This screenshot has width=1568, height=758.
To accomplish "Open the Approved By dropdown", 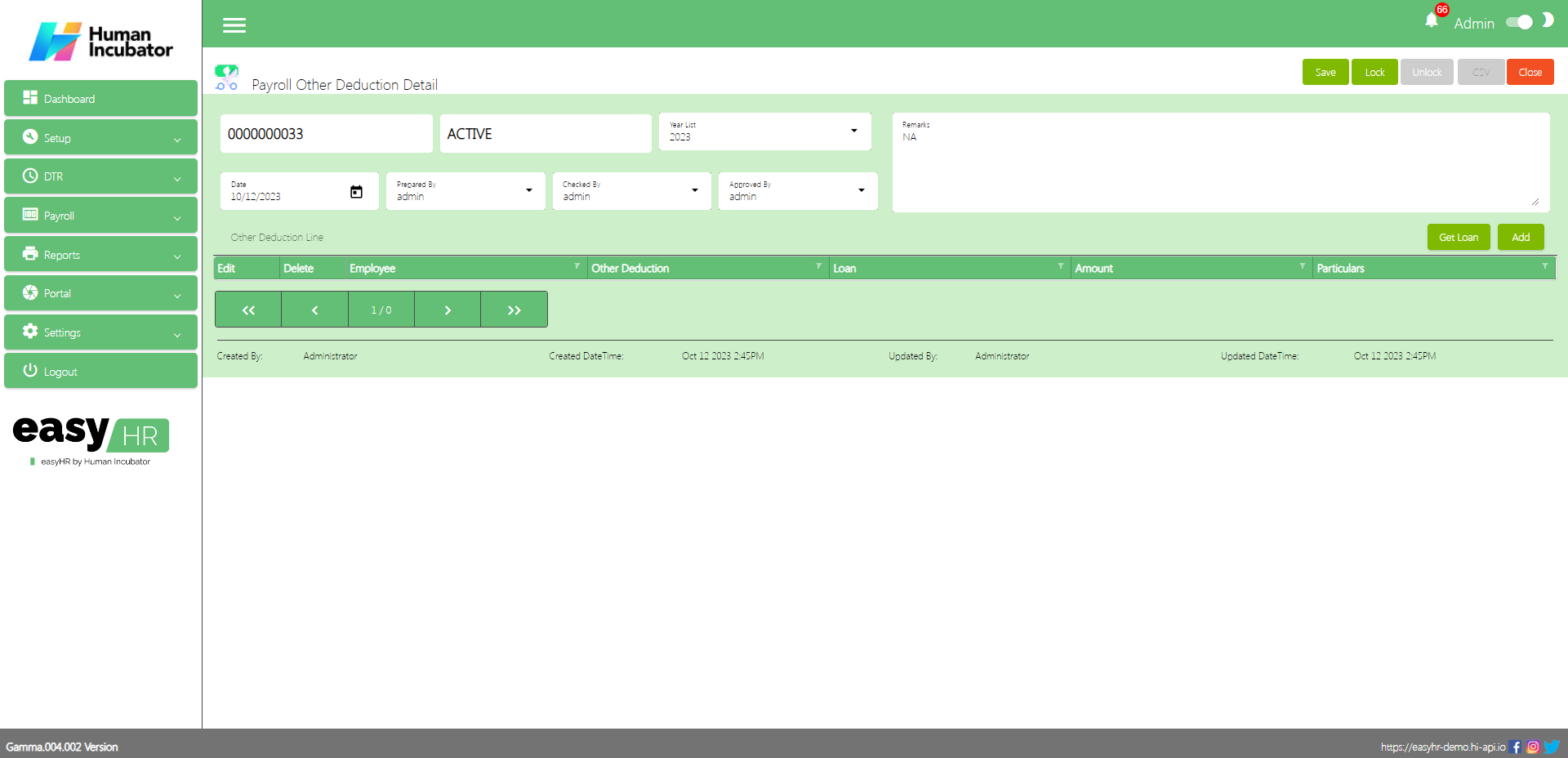I will tap(798, 191).
